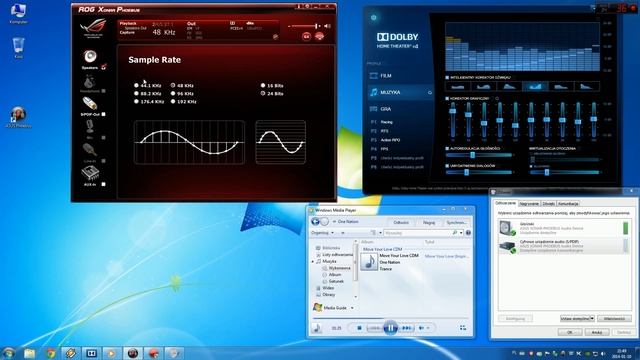Switch to Dźwięki tab in Sound dialog

point(549,203)
